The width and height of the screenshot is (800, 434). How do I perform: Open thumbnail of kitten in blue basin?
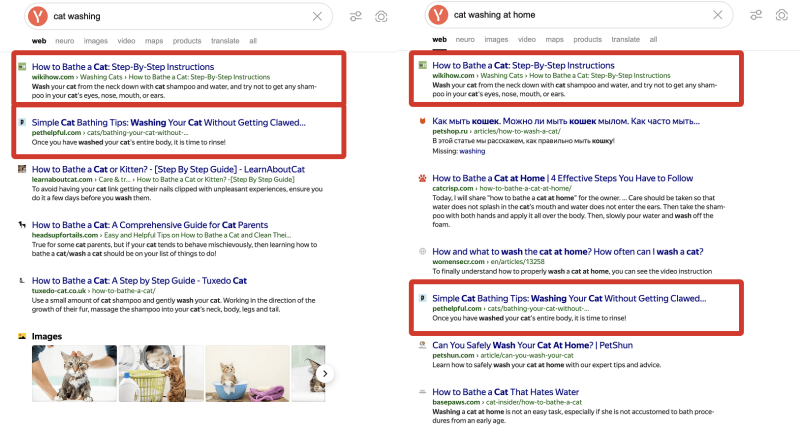[247, 373]
